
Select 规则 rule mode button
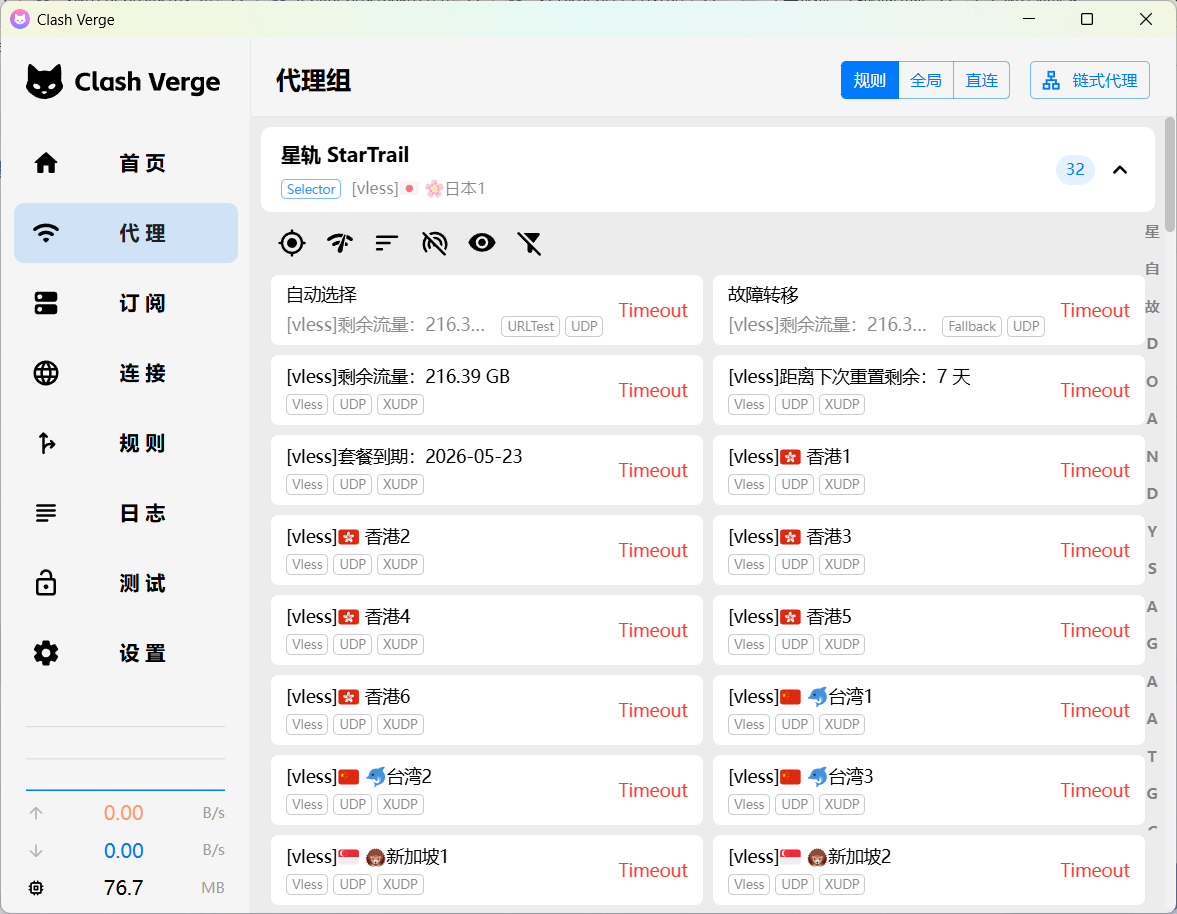tap(869, 81)
